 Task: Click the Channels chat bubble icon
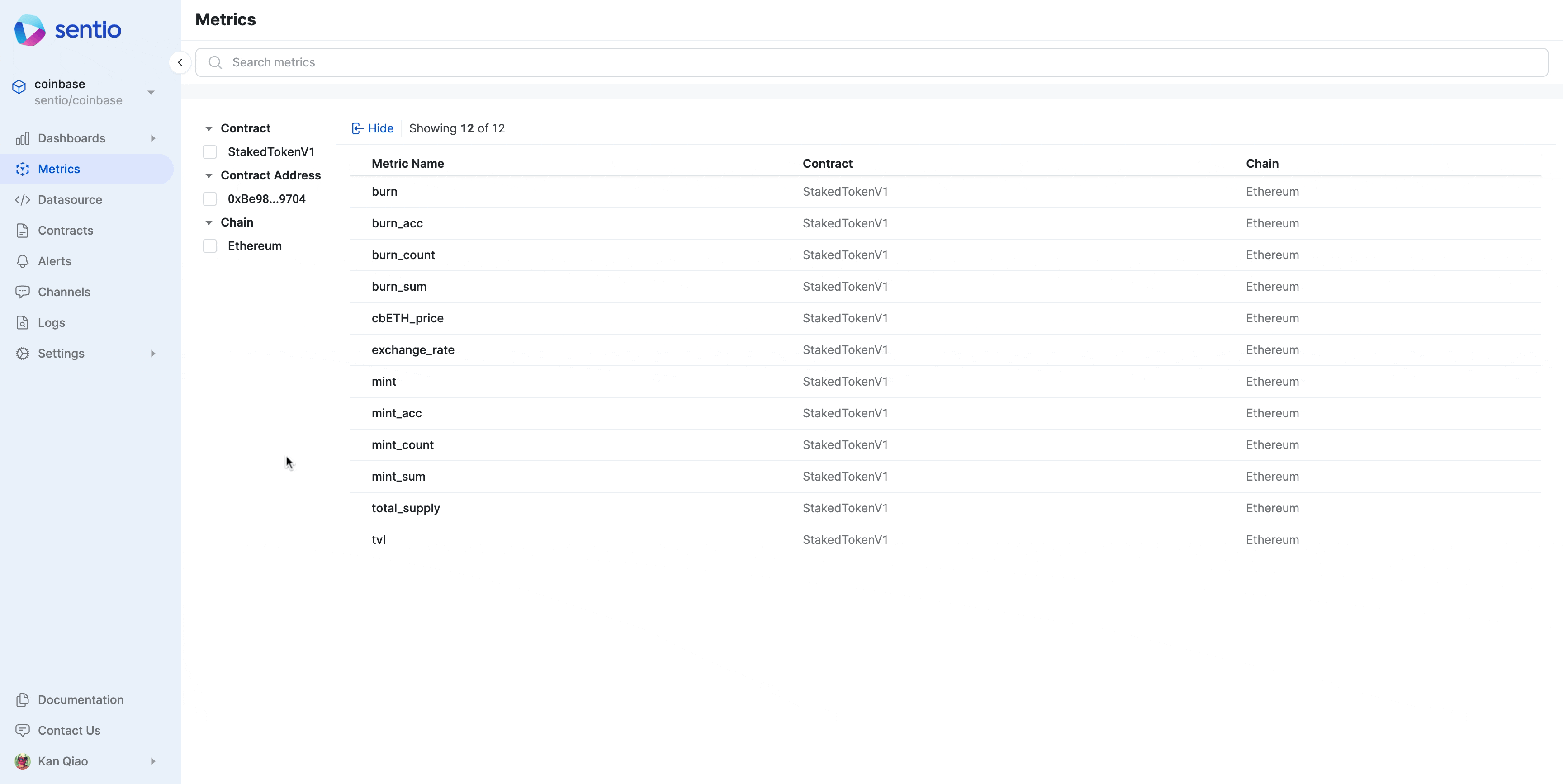[23, 292]
